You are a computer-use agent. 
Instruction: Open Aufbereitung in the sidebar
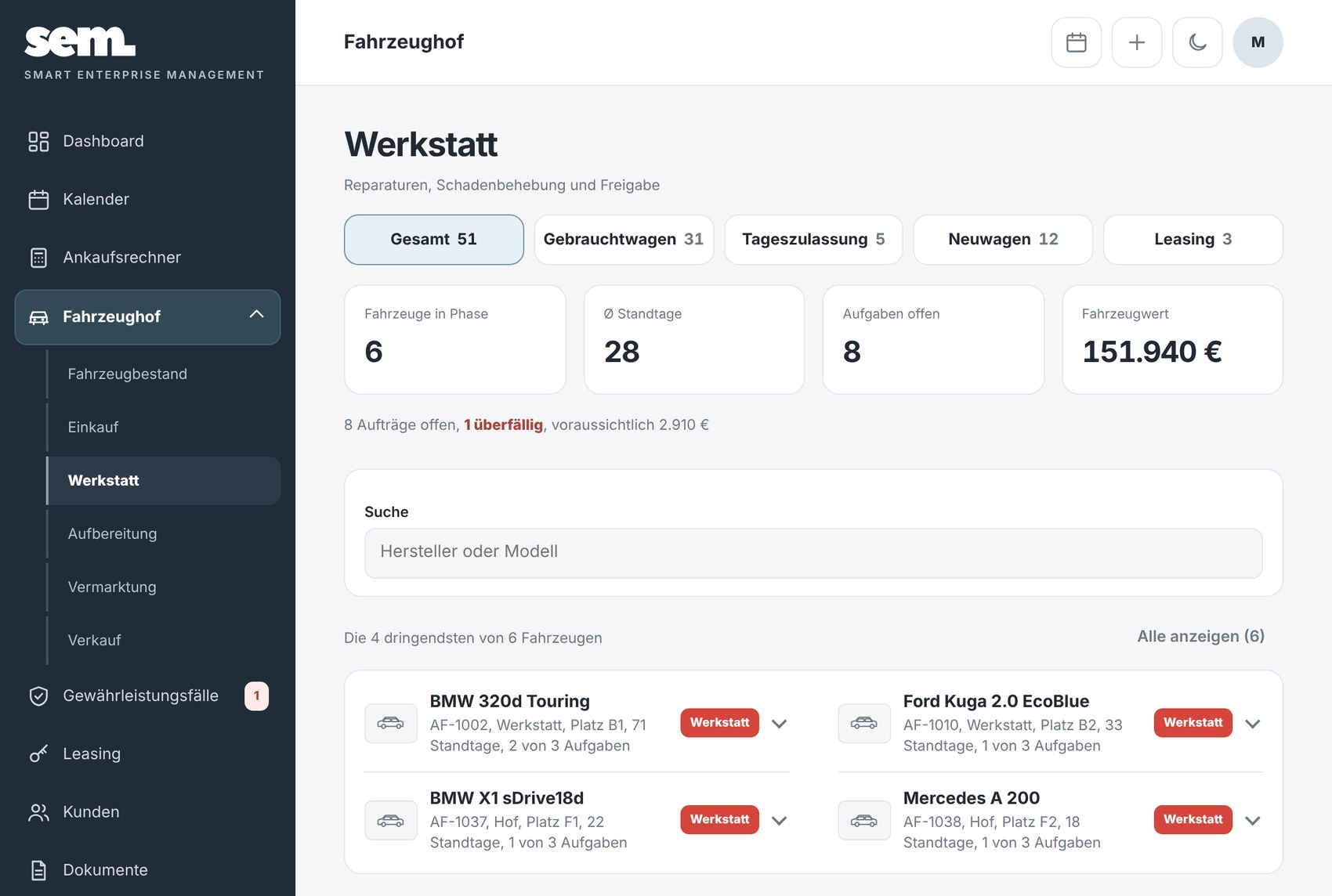coord(164,533)
